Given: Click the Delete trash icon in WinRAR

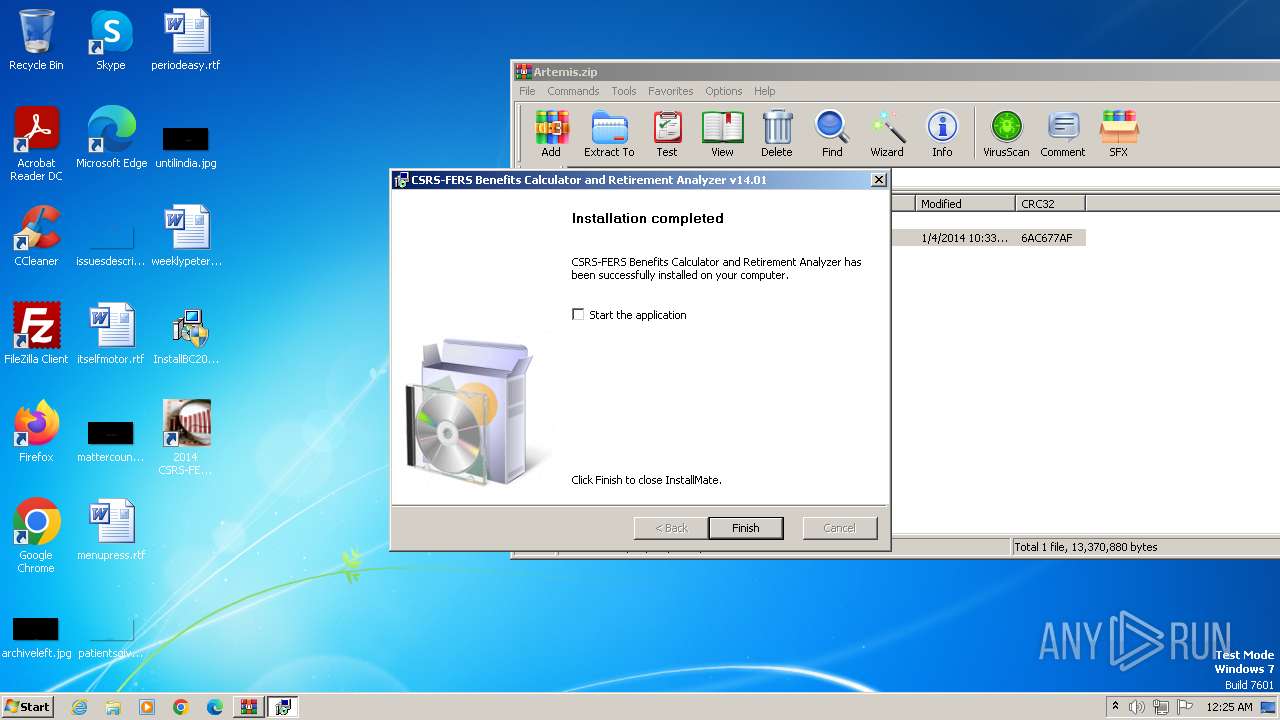Looking at the screenshot, I should coord(776,134).
